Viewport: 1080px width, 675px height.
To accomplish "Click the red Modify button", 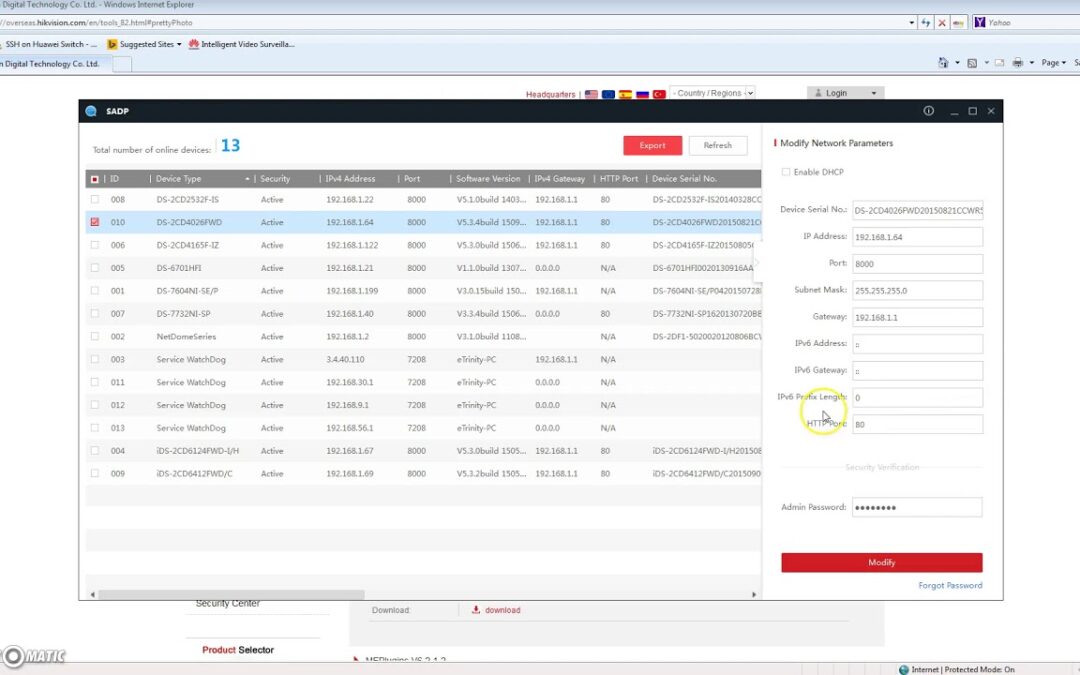I will tap(882, 563).
